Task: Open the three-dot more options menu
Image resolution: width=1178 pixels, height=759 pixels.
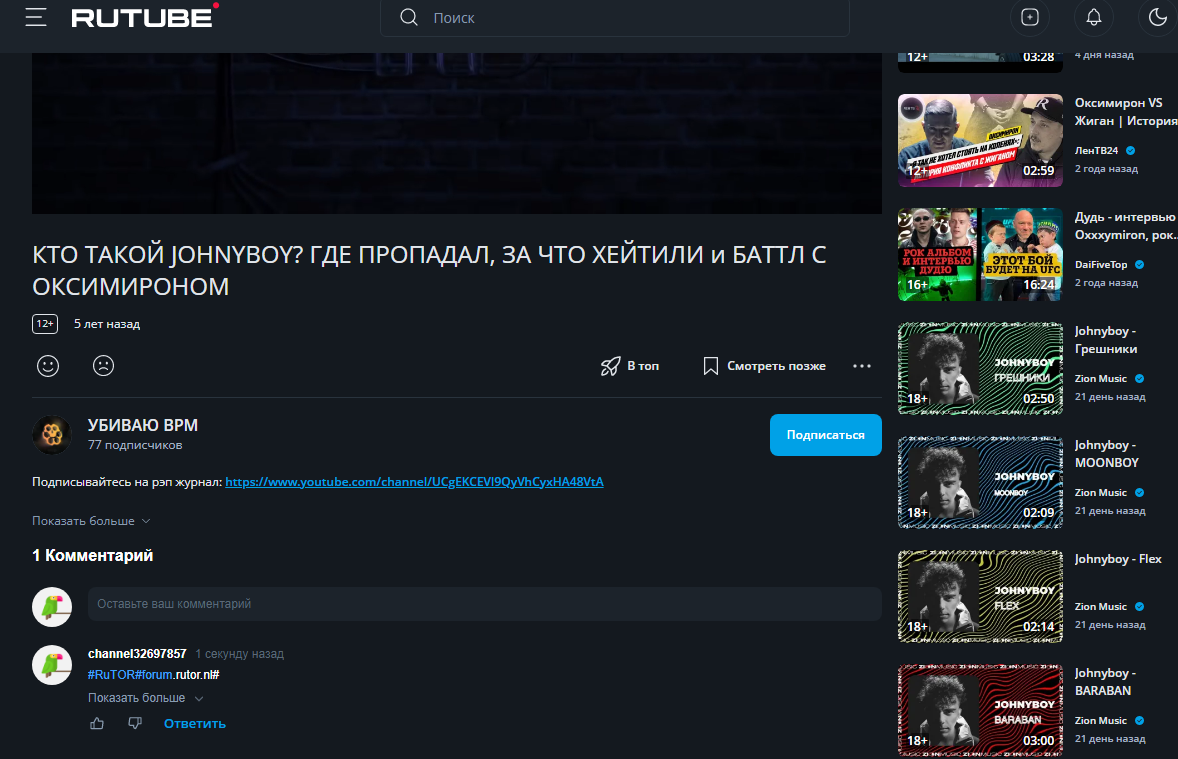Action: [x=862, y=366]
